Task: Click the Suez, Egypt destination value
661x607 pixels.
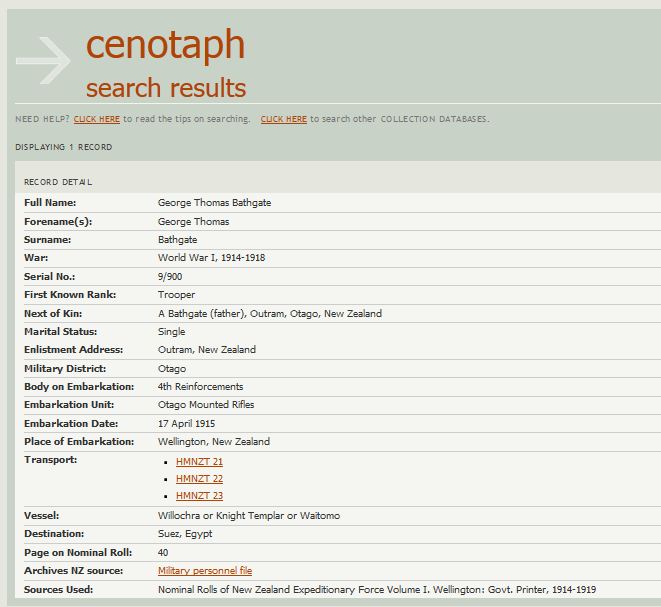Action: [185, 534]
